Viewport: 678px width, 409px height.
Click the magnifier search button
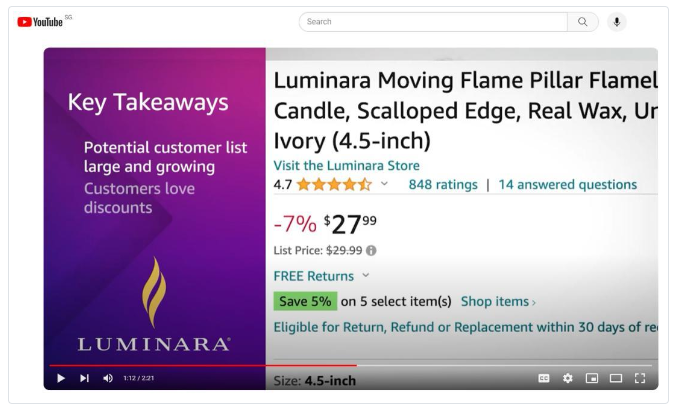[582, 21]
